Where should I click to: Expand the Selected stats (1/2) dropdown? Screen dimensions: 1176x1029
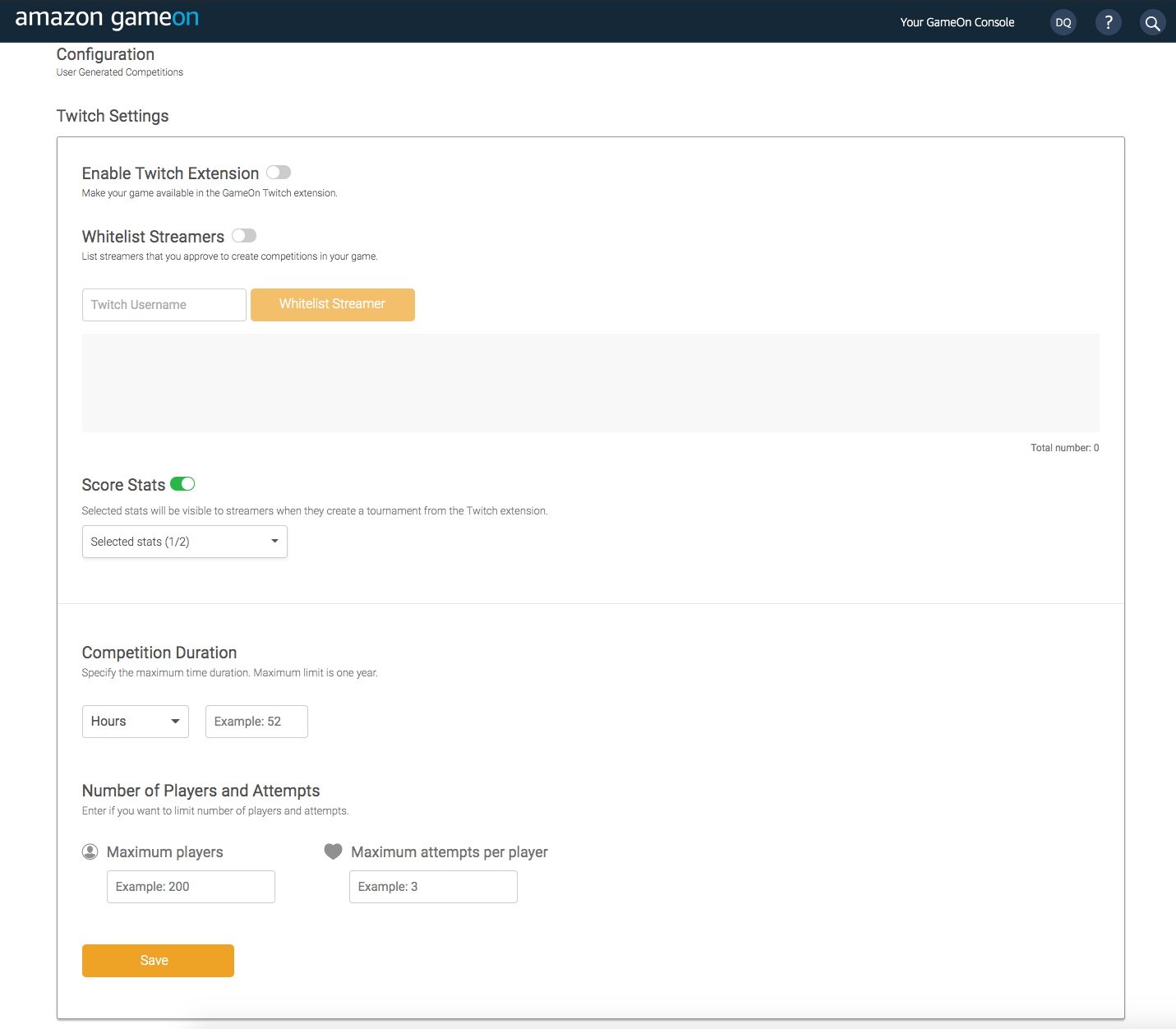[x=185, y=542]
